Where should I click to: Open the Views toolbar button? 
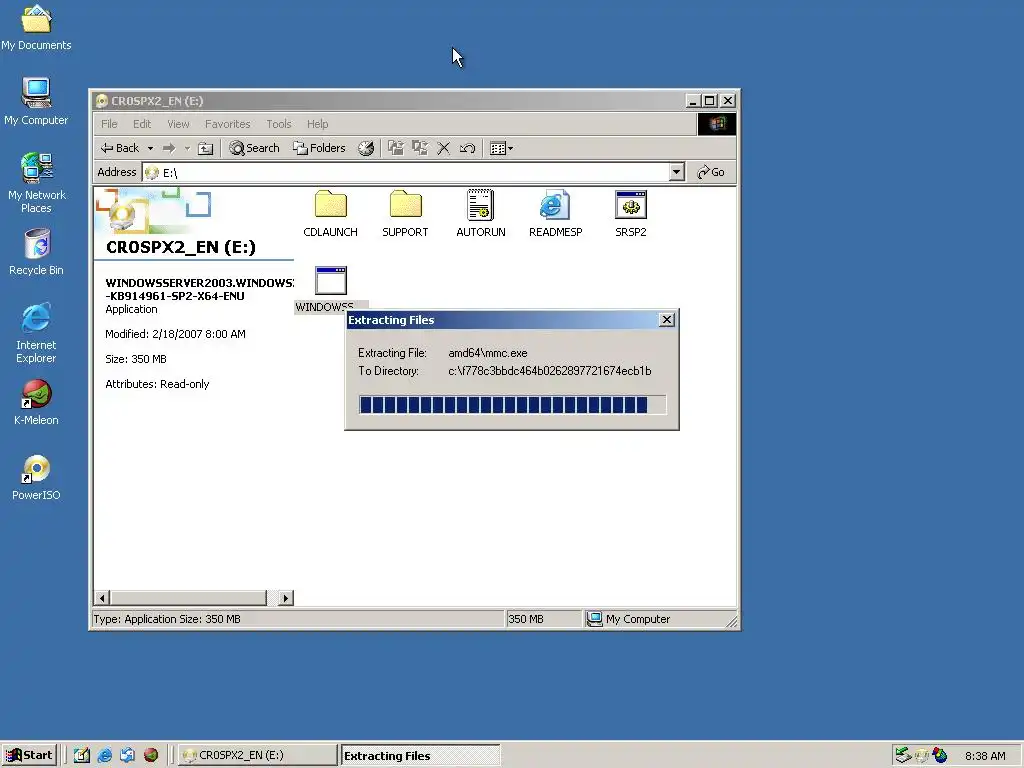(x=502, y=148)
